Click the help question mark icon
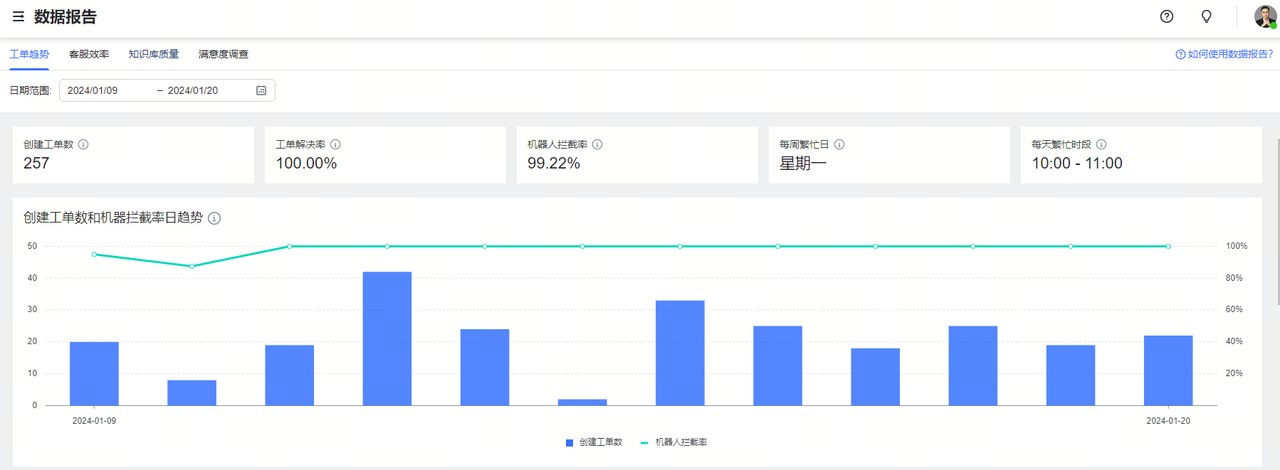 1166,17
